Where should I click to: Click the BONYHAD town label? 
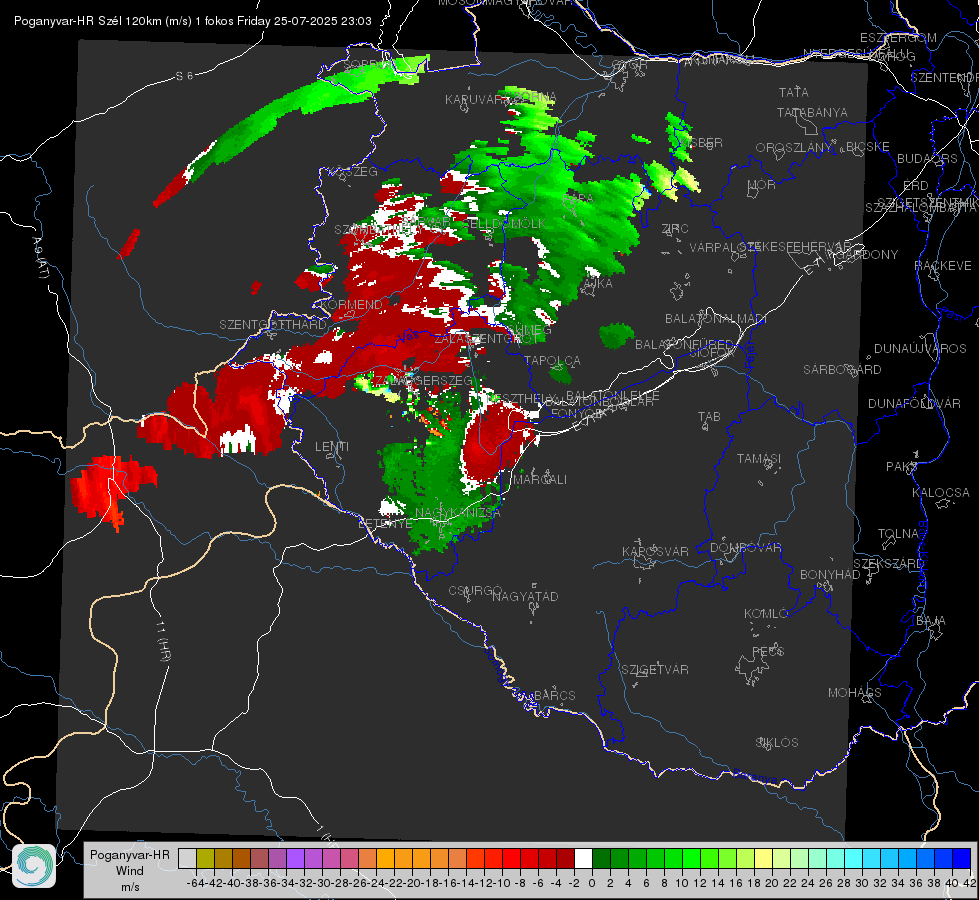830,575
